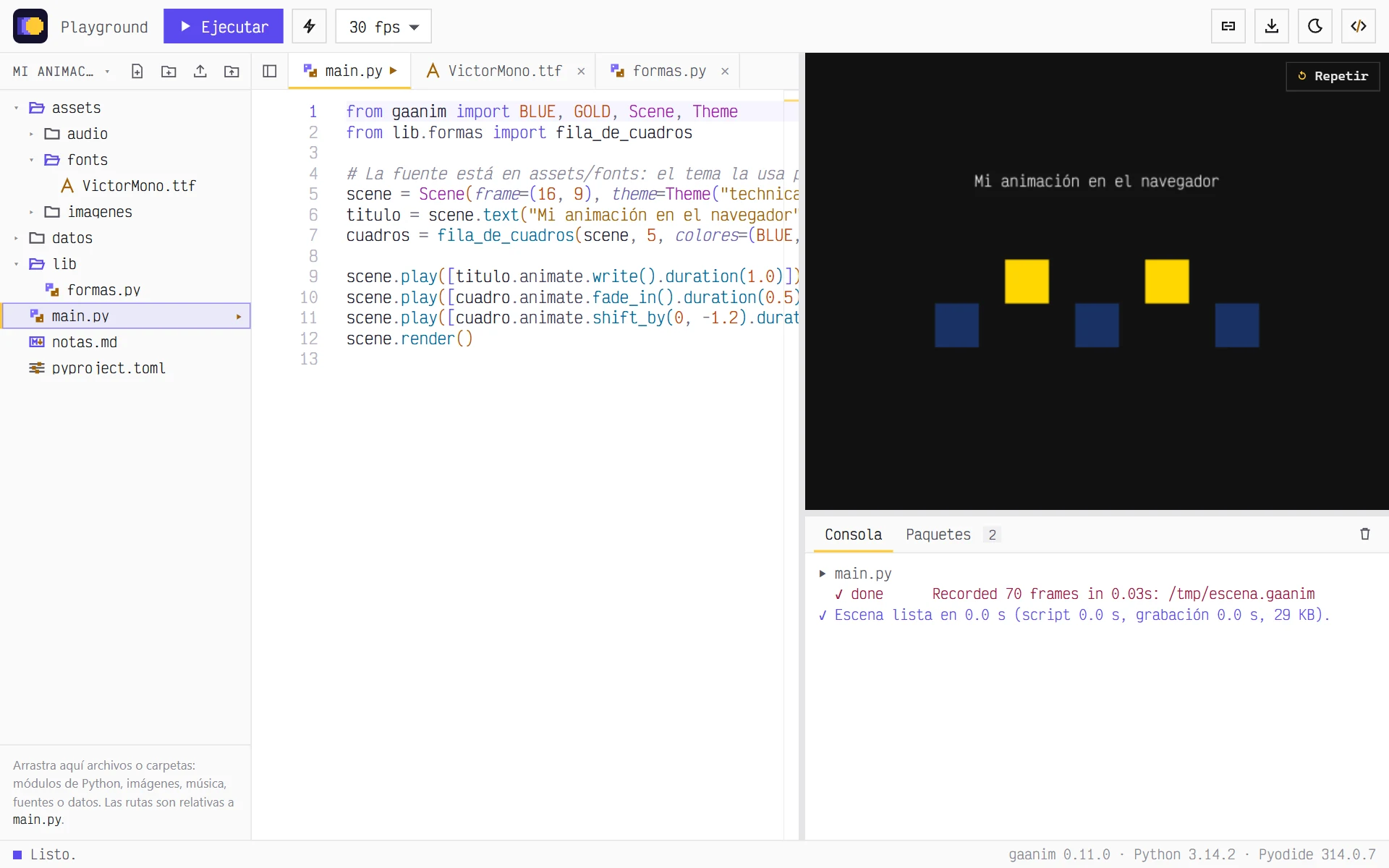Click the upload folder icon
The image size is (1389, 868).
click(x=231, y=71)
